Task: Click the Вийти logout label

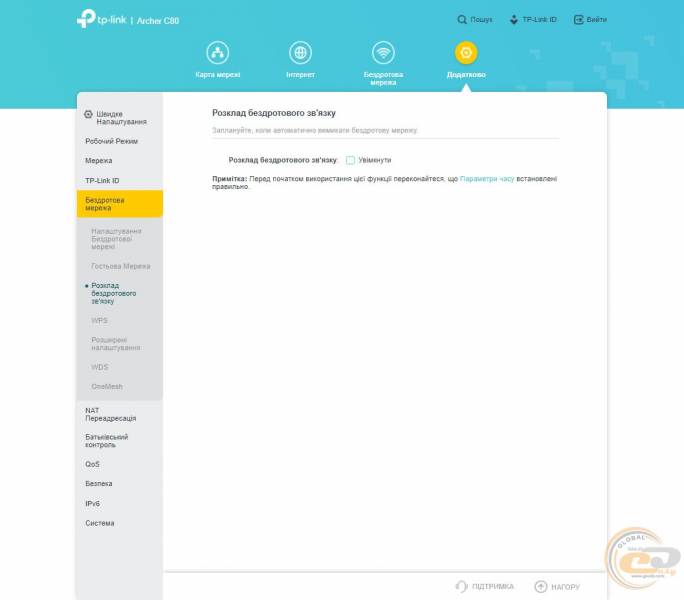Action: [597, 20]
